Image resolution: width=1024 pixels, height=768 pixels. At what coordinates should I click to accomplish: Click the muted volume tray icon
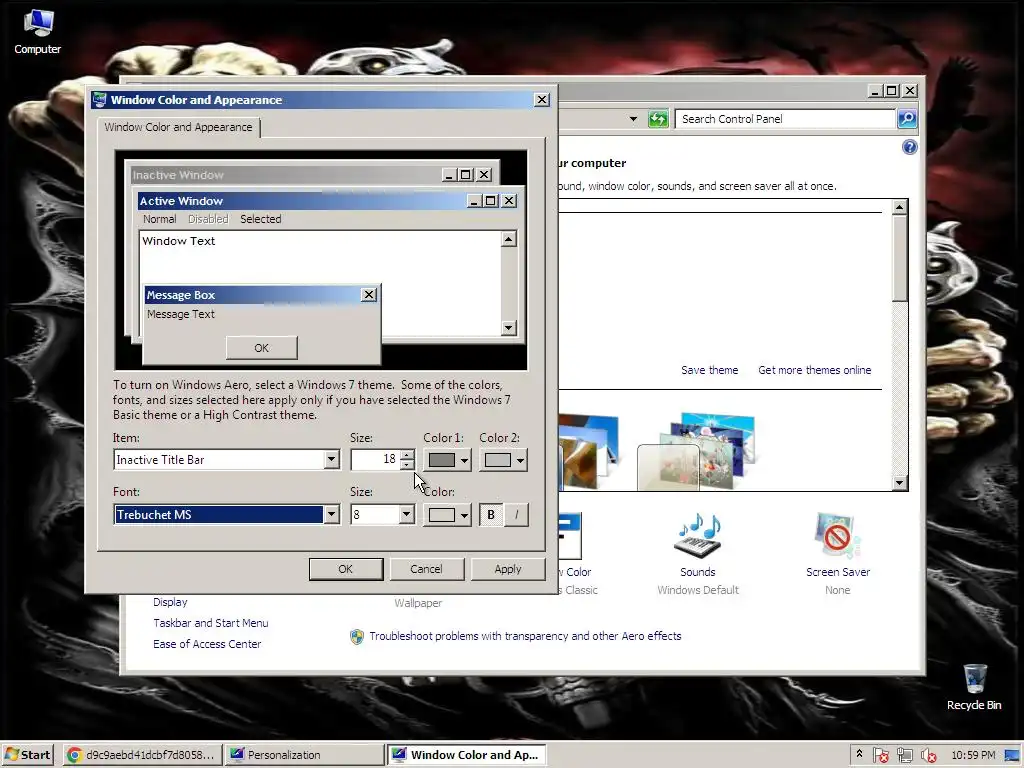(929, 756)
